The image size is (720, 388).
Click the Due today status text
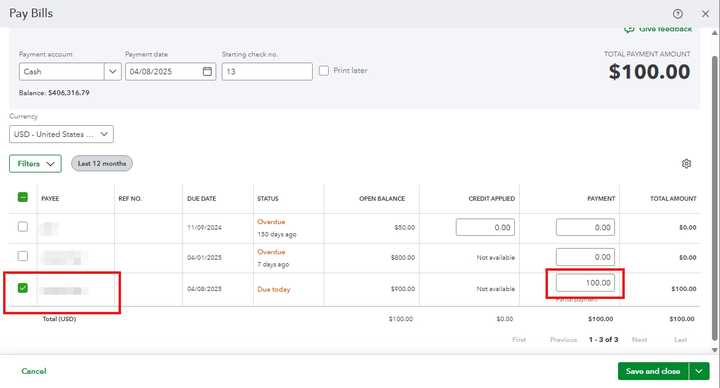(x=274, y=289)
